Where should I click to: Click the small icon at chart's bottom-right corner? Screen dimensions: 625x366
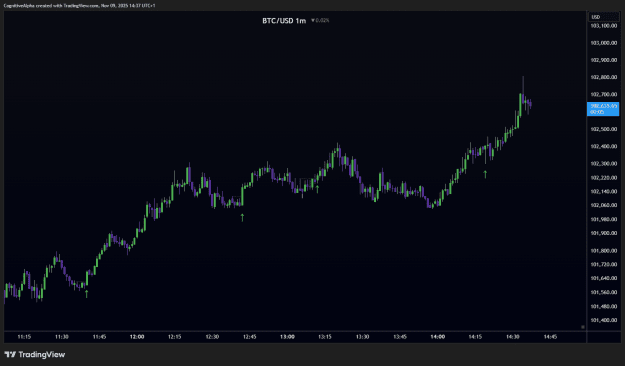click(x=583, y=327)
